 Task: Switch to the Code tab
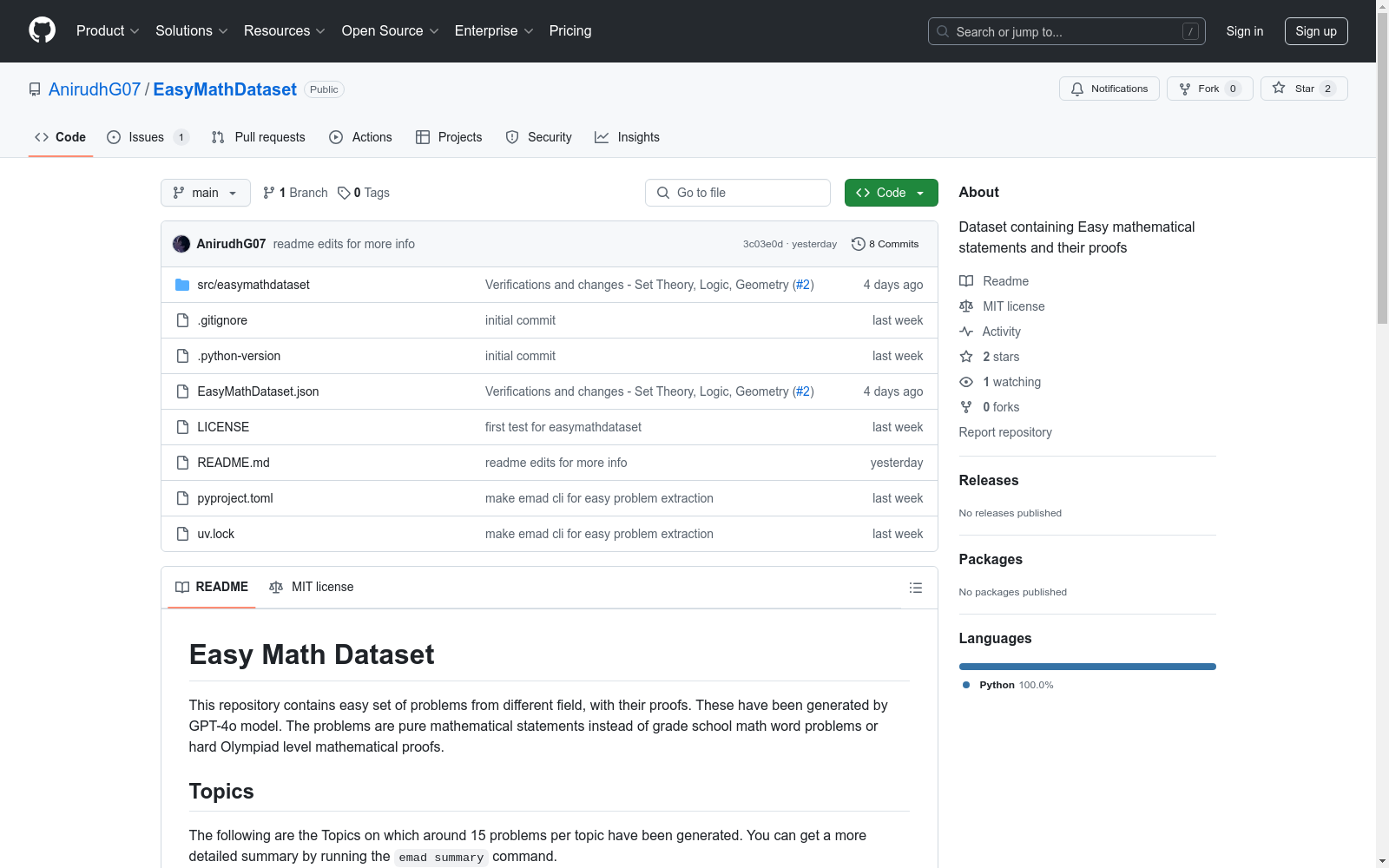(61, 137)
